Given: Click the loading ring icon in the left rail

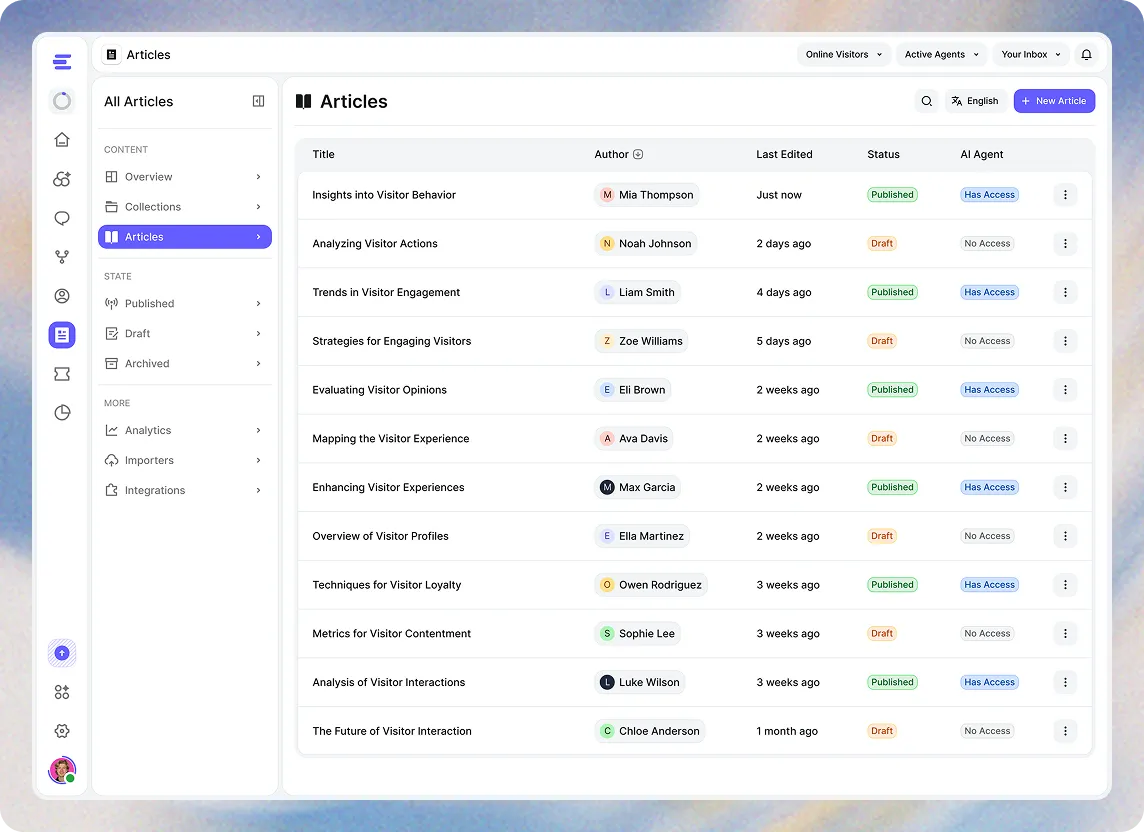Looking at the screenshot, I should coord(62,101).
